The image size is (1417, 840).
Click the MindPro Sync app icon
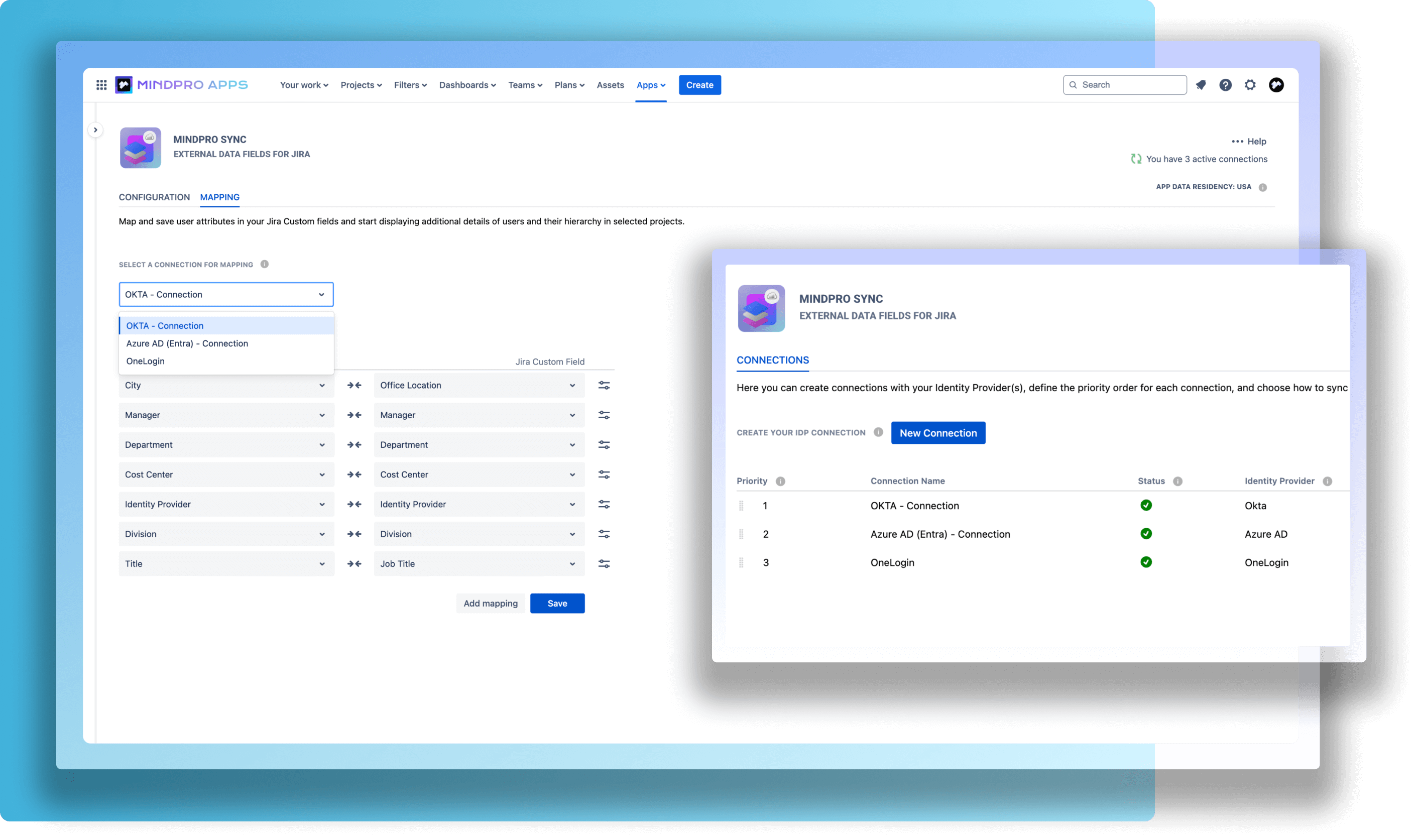(x=140, y=147)
